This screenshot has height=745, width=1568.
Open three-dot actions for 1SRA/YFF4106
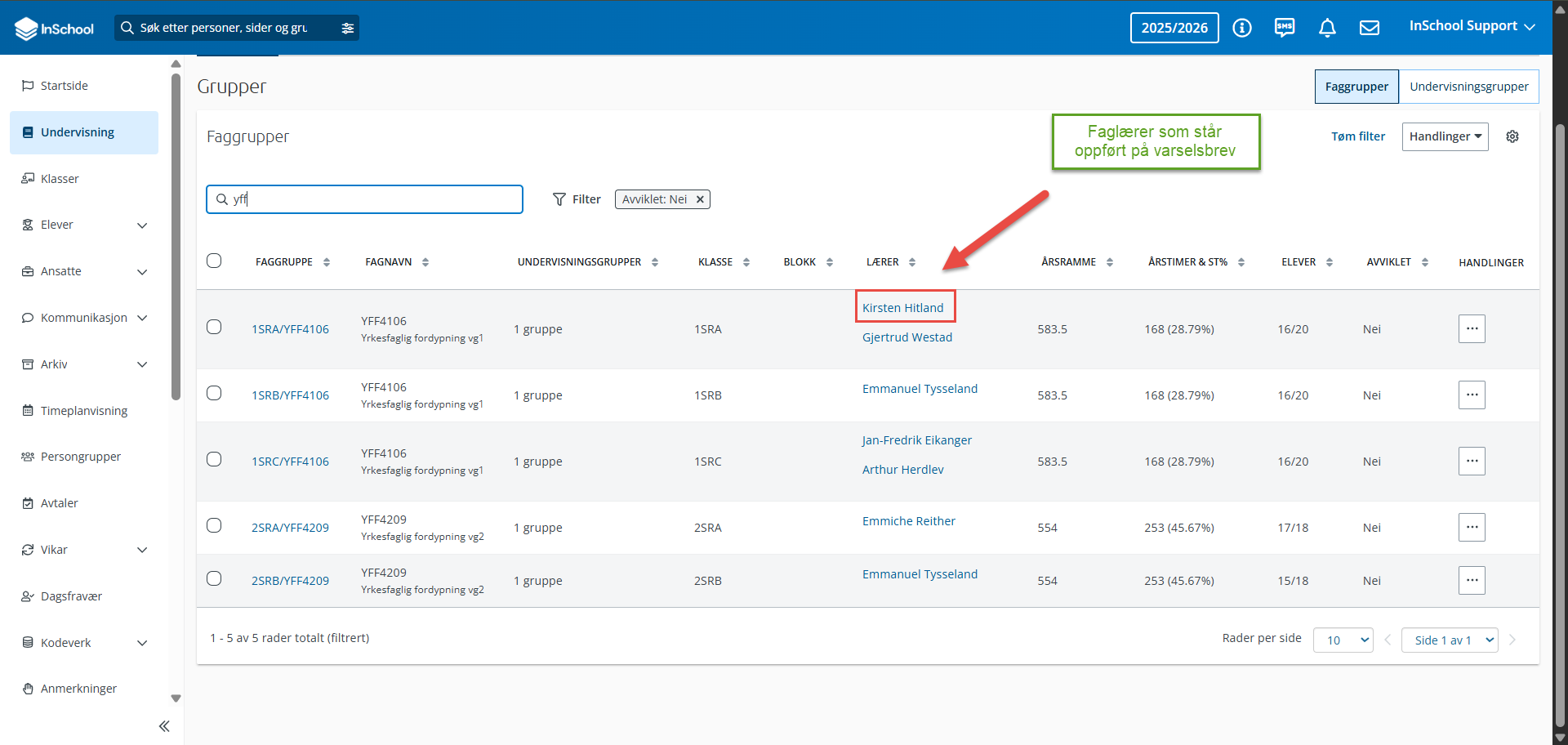click(x=1472, y=328)
